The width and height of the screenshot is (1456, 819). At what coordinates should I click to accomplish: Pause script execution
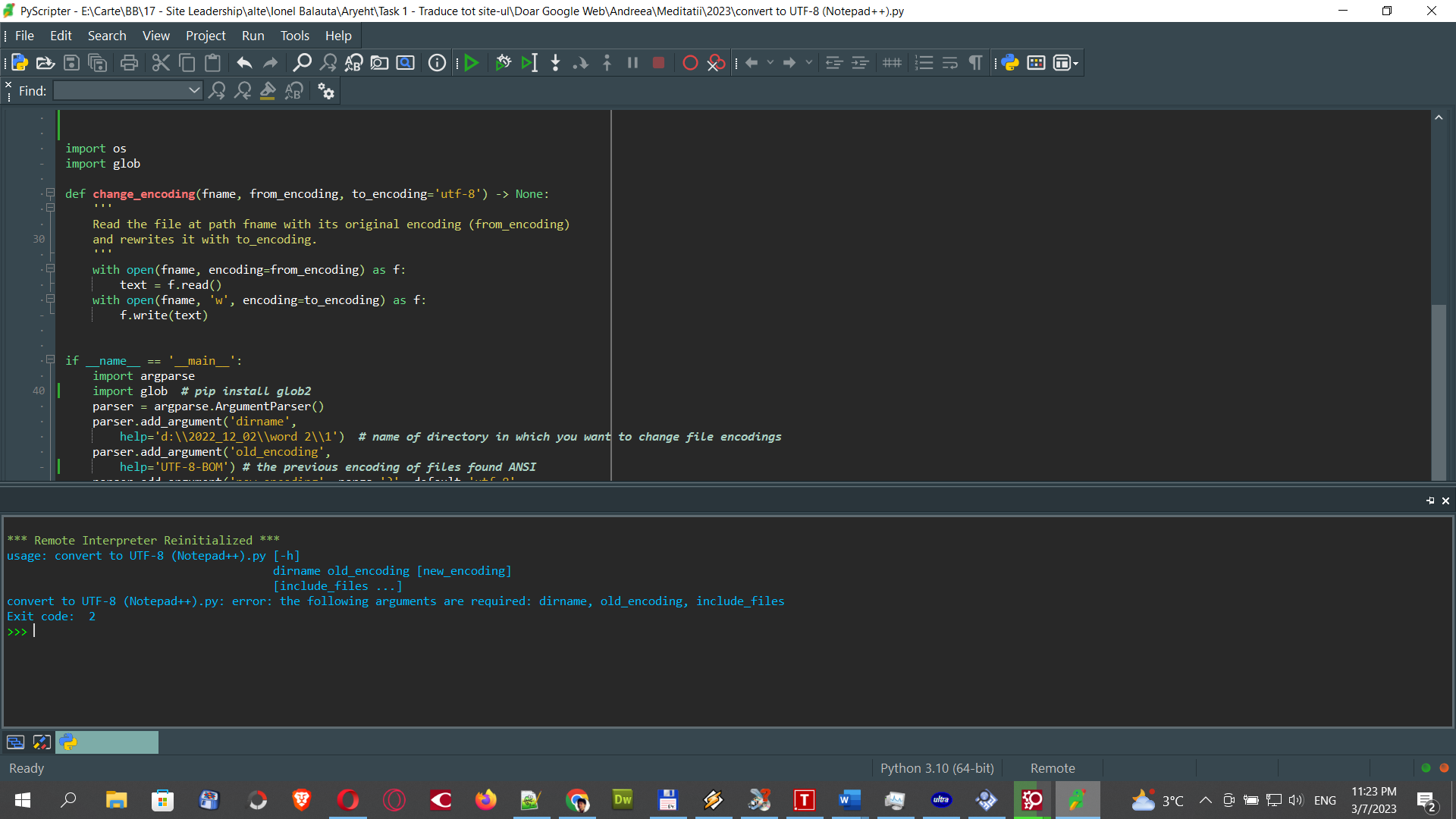click(632, 63)
